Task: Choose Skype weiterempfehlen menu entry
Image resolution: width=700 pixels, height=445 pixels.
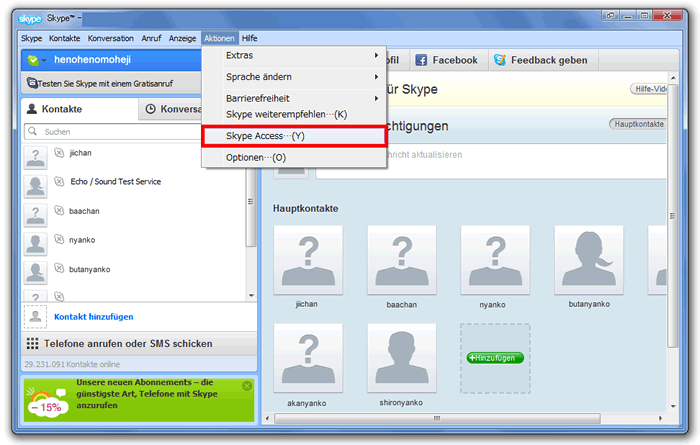Action: click(294, 114)
